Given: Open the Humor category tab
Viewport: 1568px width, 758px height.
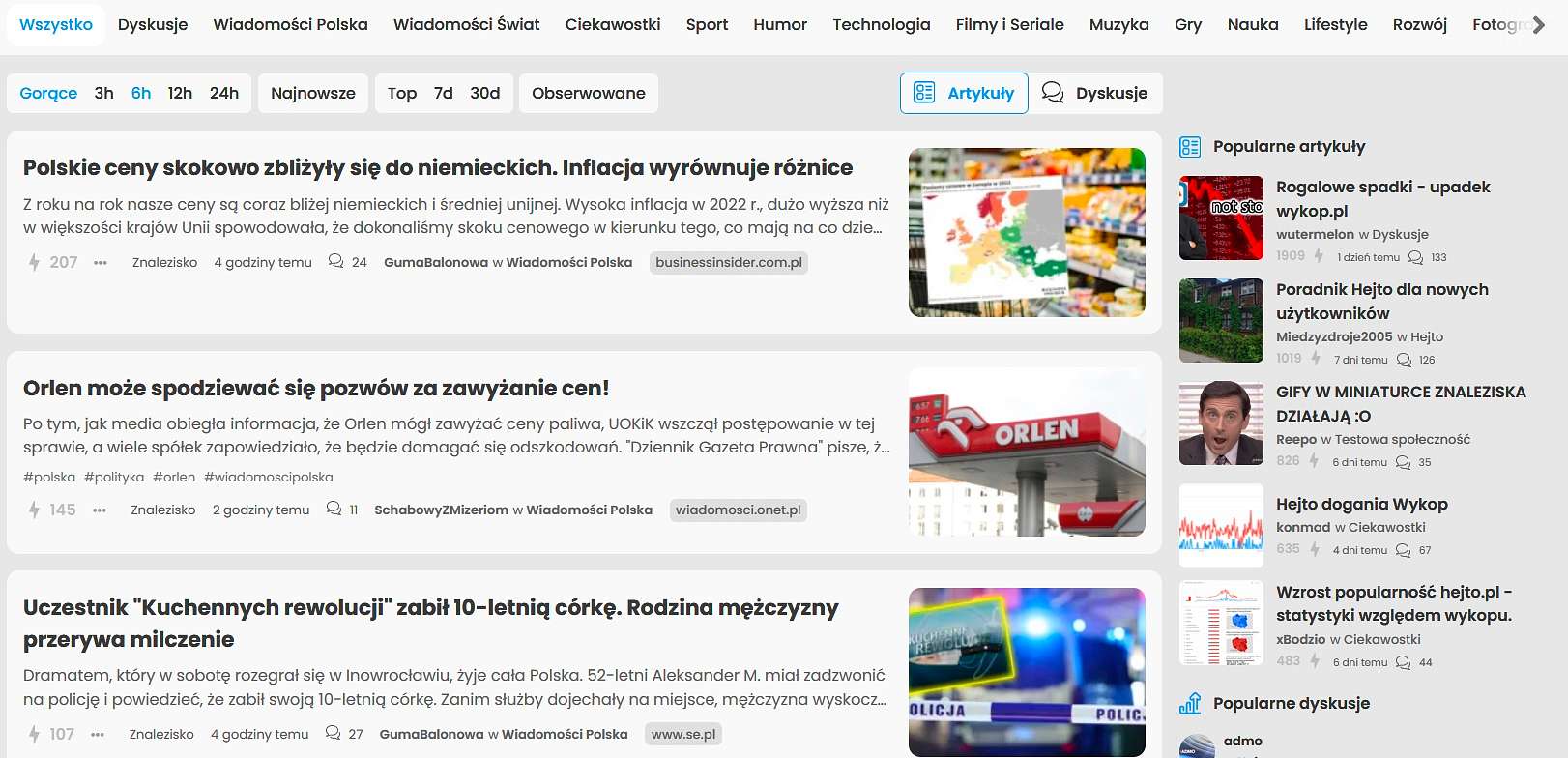Looking at the screenshot, I should coord(780,24).
